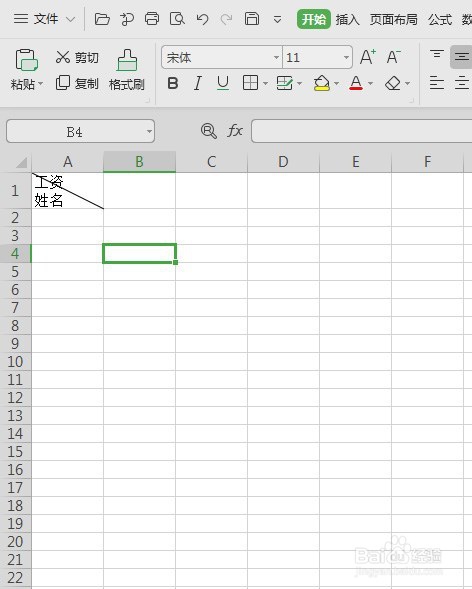Select row 4 header
Viewport: 472px width, 589px height.
coord(15,254)
